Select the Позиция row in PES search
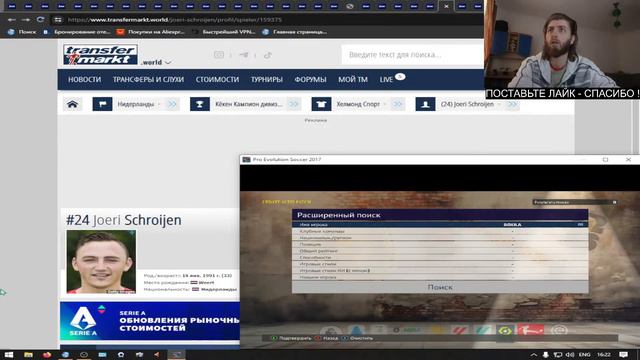 click(x=440, y=244)
